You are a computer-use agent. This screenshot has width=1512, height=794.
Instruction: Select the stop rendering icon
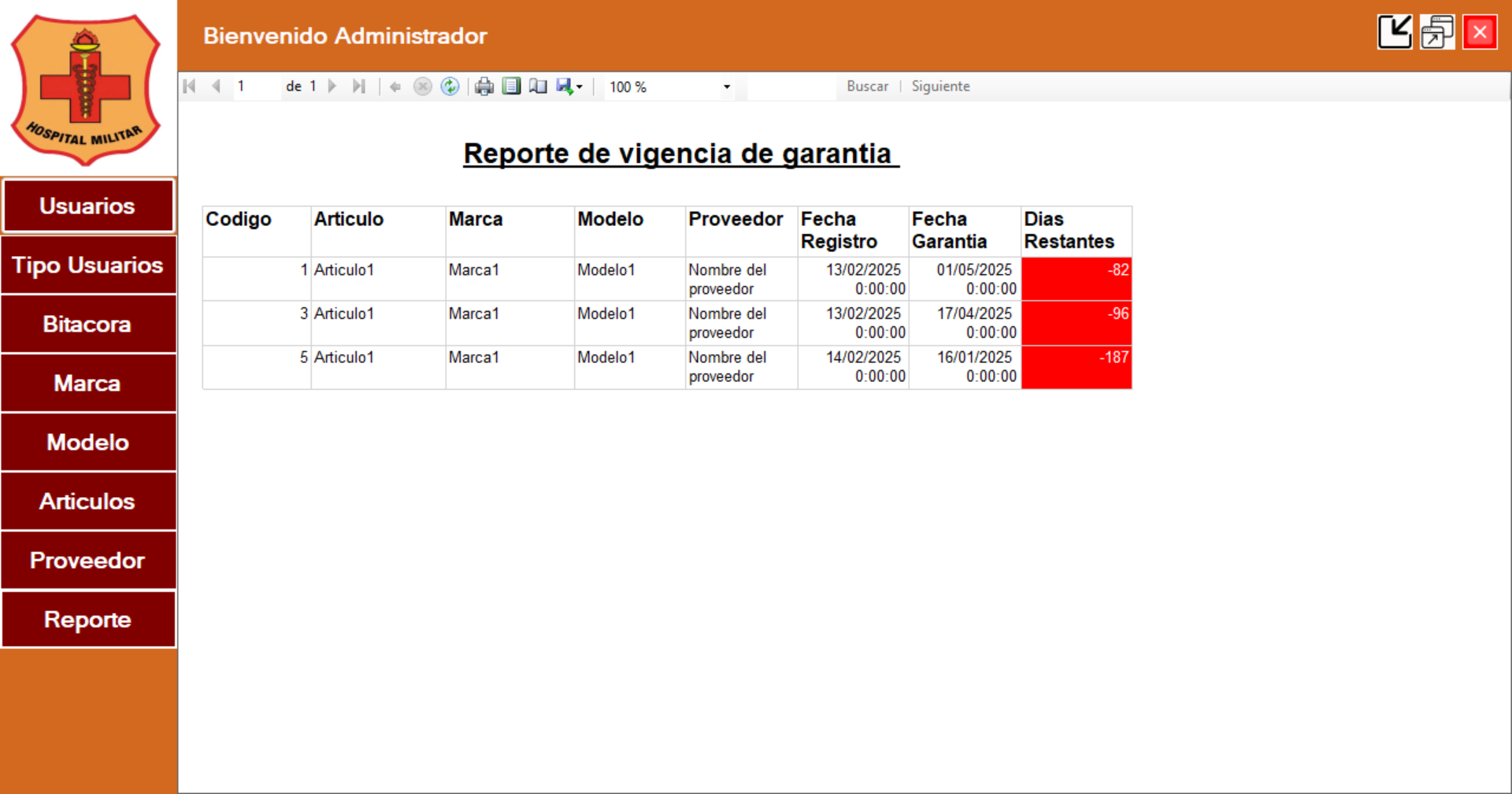click(x=422, y=87)
